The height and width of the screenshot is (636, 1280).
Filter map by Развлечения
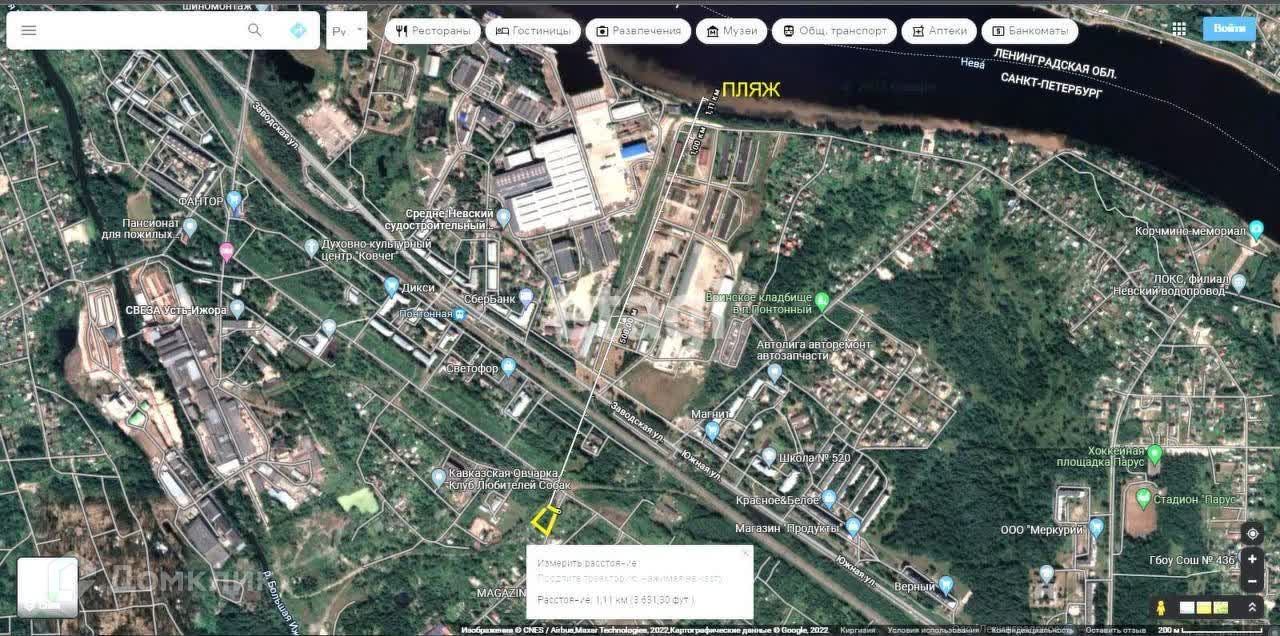coord(638,31)
